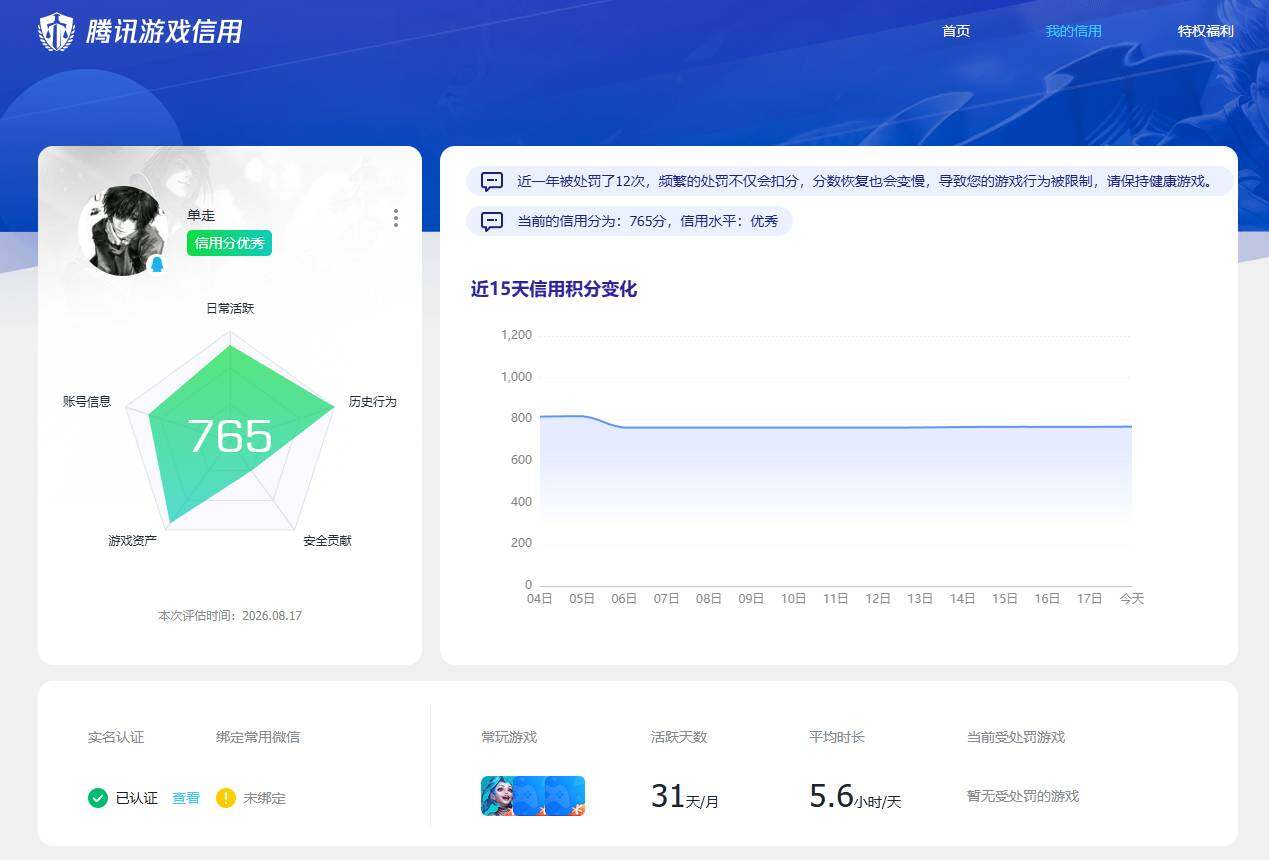Screen dimensions: 1269x860
Task: Open the 特权福利 tab
Action: pyautogui.click(x=1205, y=31)
